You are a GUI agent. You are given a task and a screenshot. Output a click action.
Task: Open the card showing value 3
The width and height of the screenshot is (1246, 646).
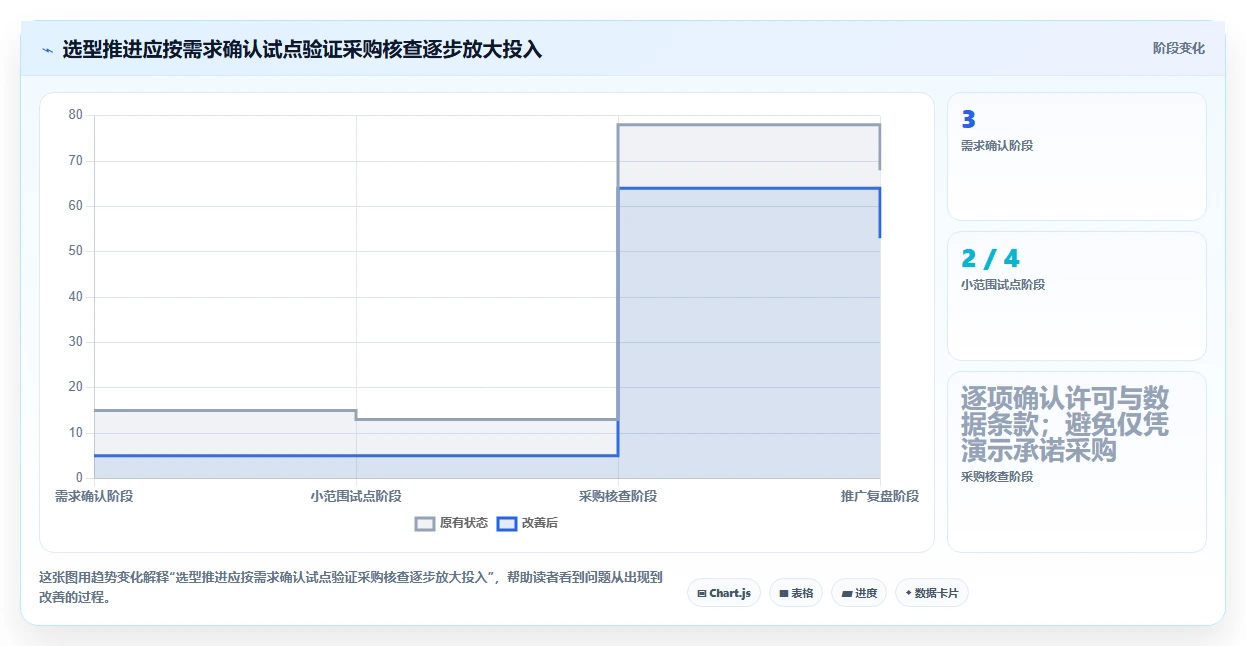(1077, 156)
